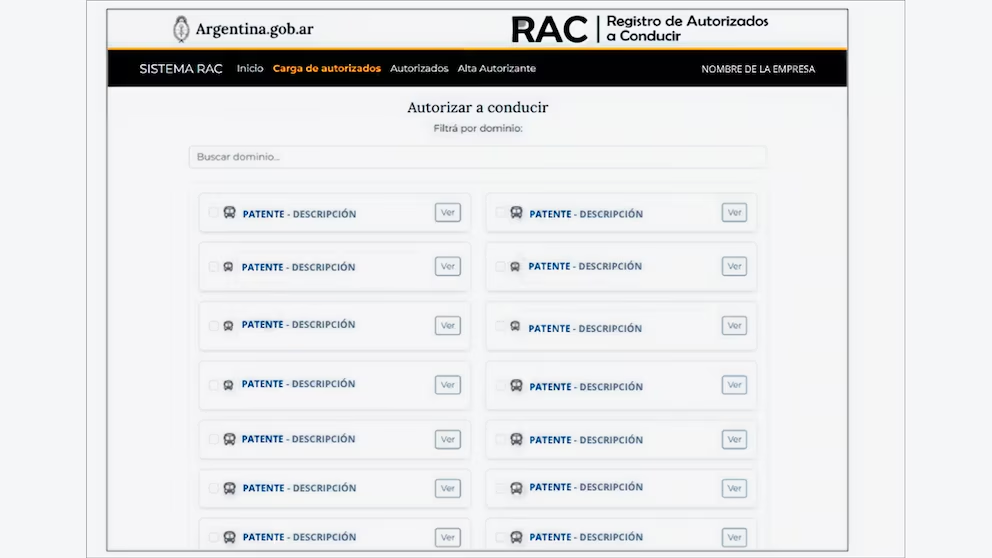The image size is (992, 558).
Task: Tick the checkbox in first left vehicle card
Action: (x=213, y=213)
